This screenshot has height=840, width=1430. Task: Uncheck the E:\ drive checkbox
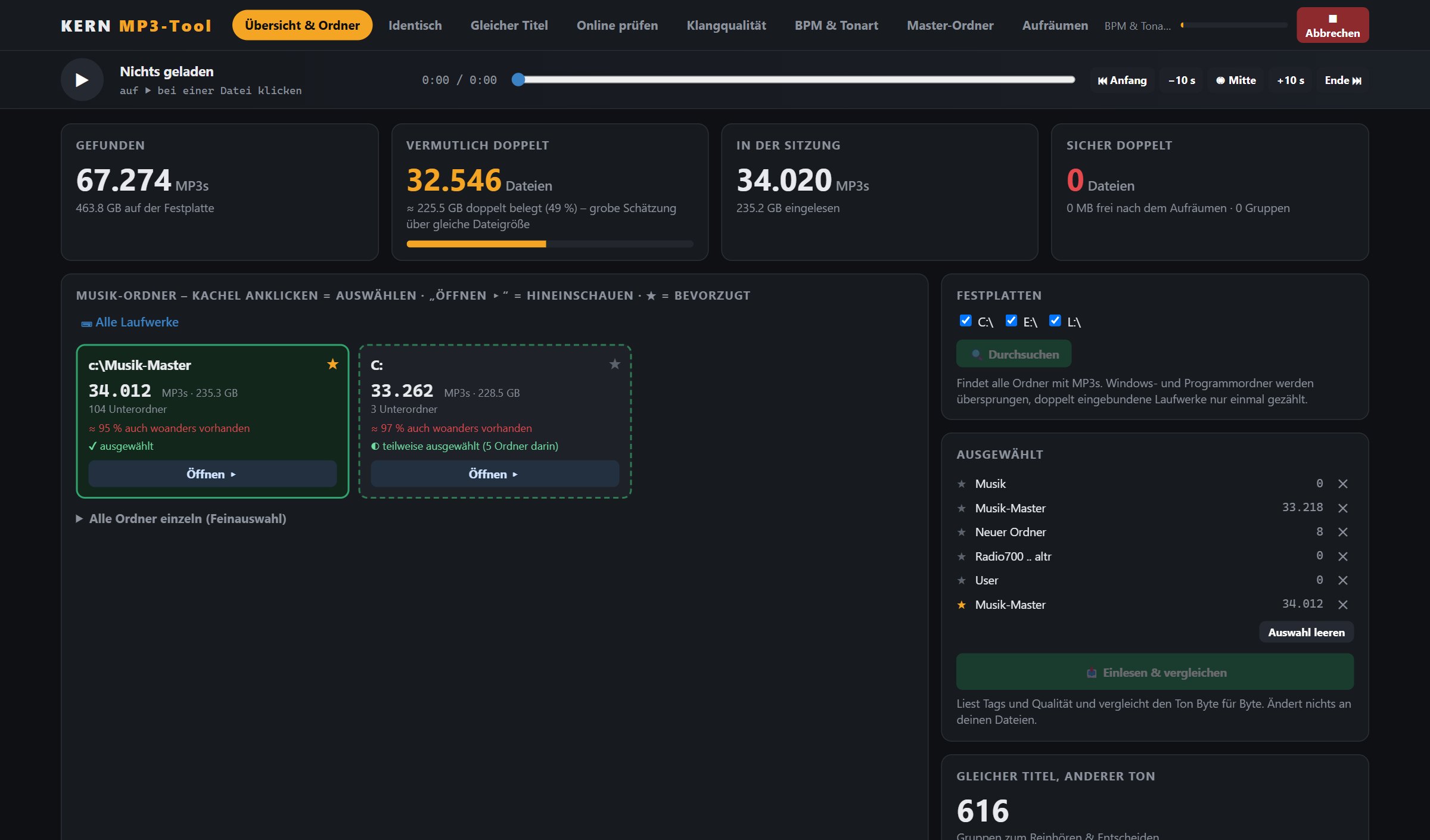(1011, 321)
